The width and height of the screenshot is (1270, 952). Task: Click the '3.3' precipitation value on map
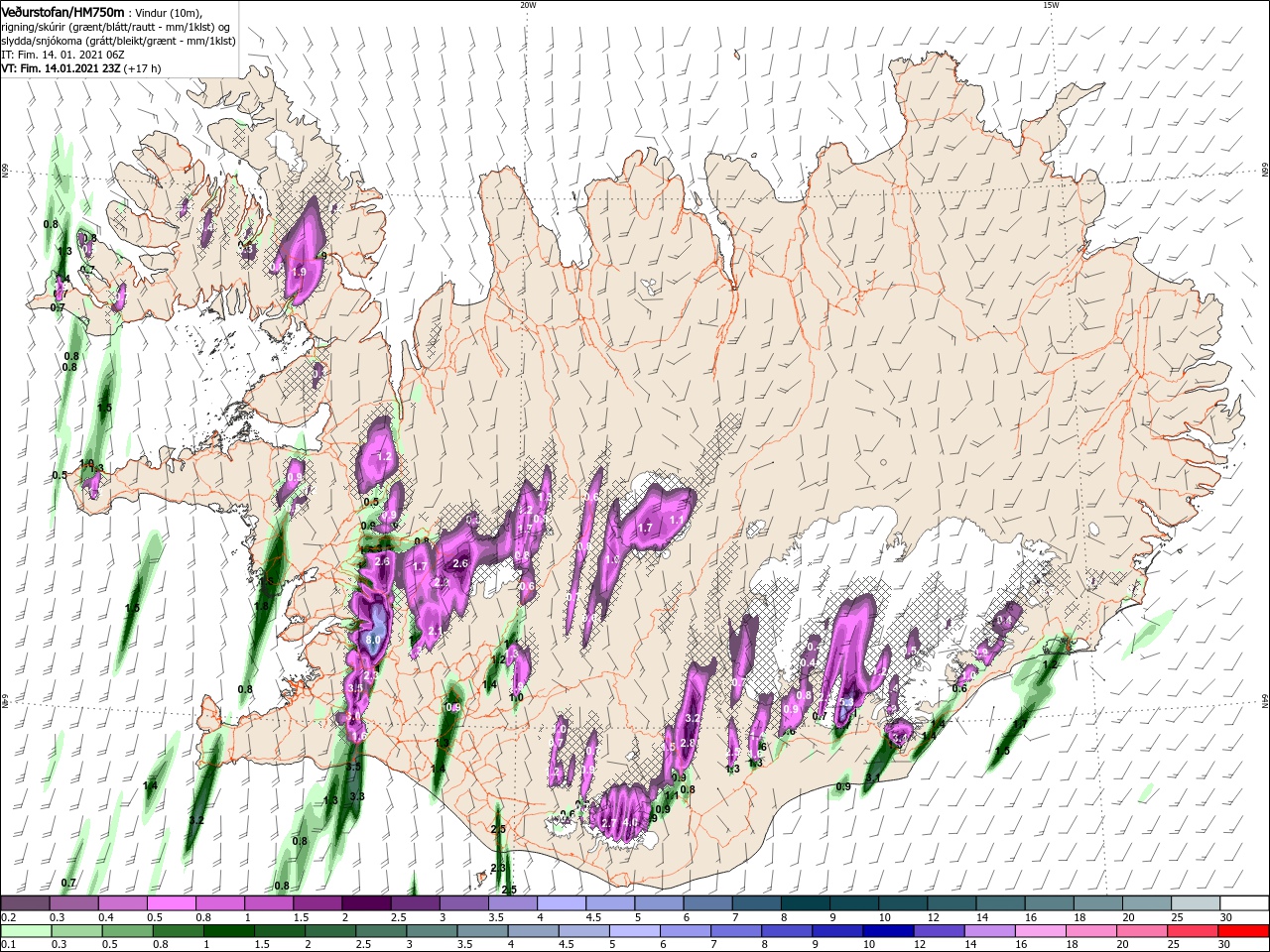tap(357, 796)
